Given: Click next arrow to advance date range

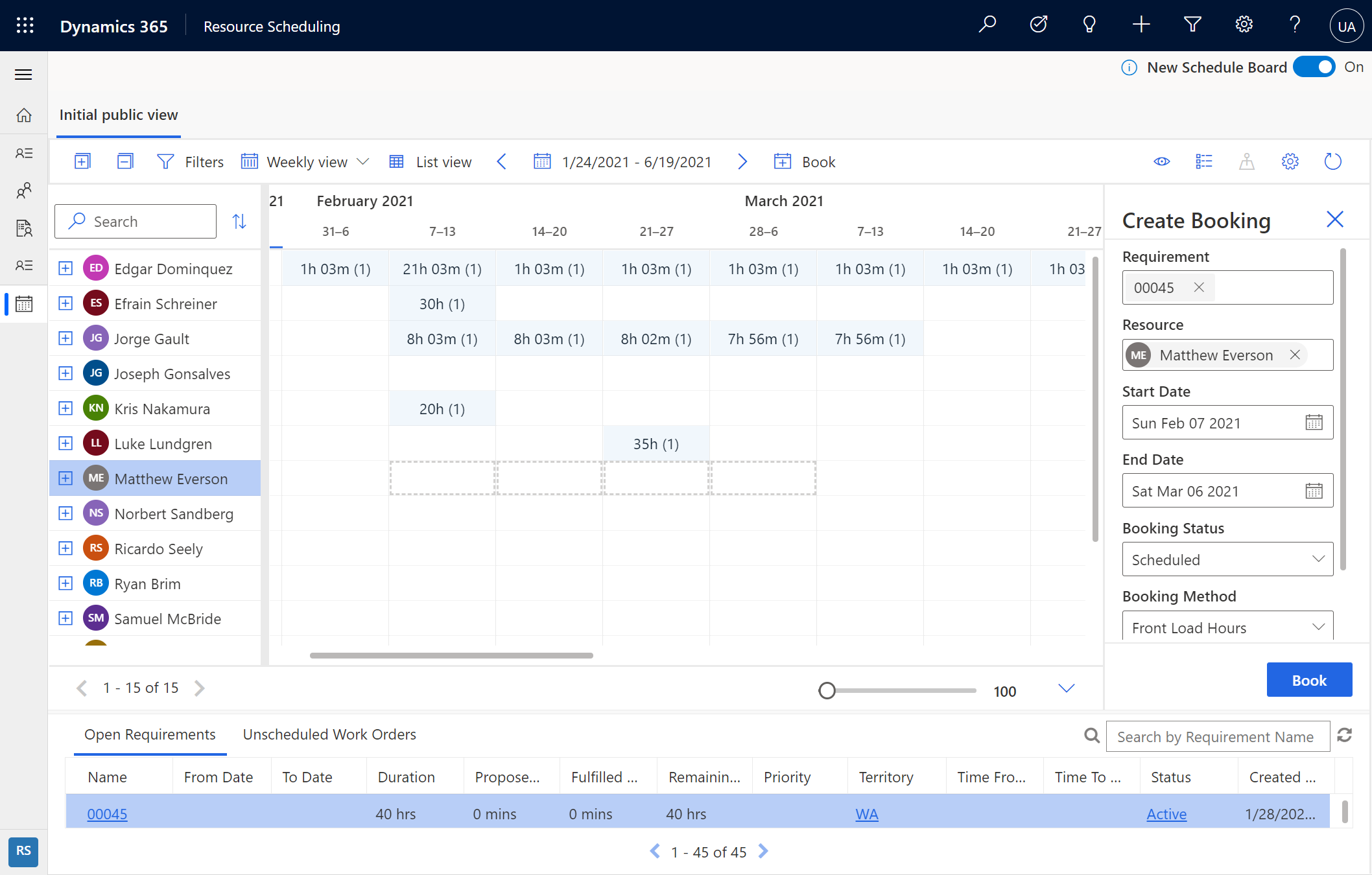Looking at the screenshot, I should [x=743, y=162].
